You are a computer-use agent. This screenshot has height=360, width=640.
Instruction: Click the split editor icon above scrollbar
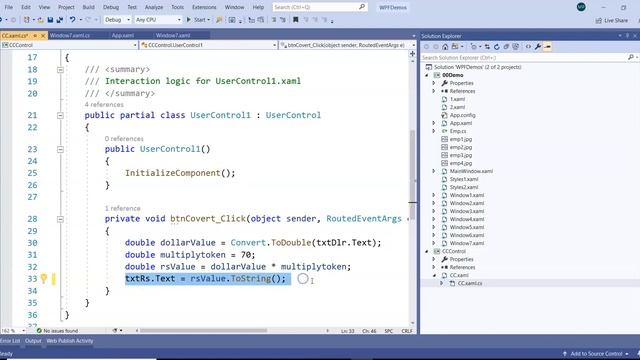[x=412, y=54]
